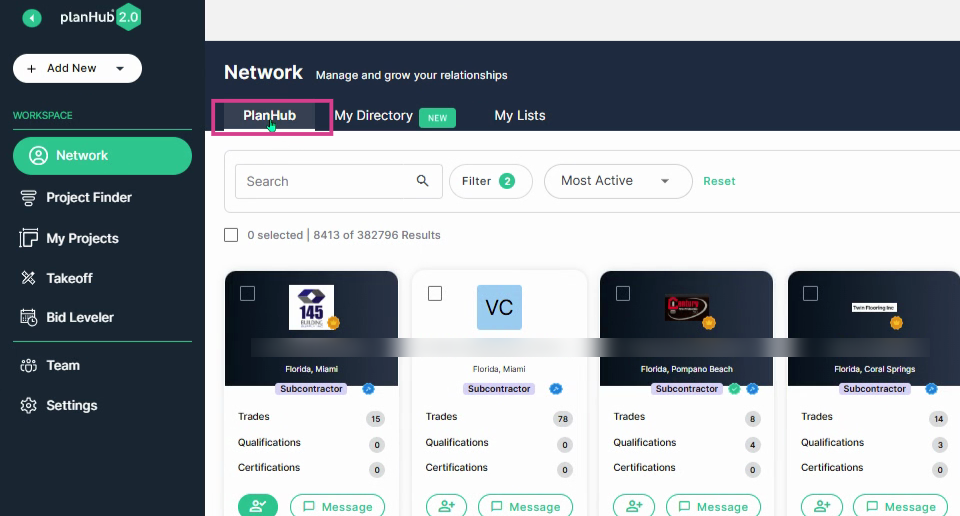Switch to My Lists tab
The image size is (960, 516).
(x=520, y=116)
